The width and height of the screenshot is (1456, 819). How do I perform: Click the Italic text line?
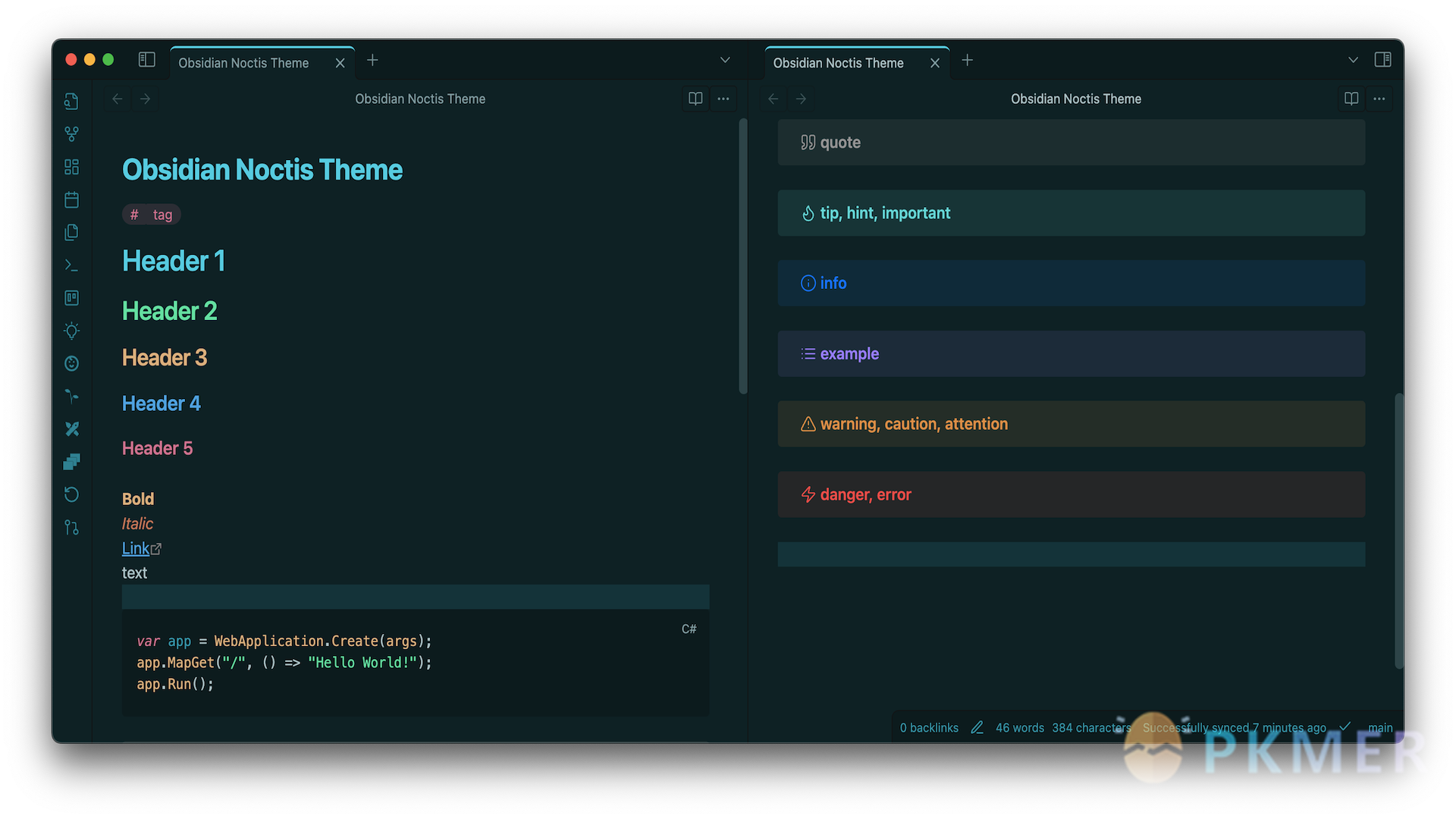[x=137, y=524]
